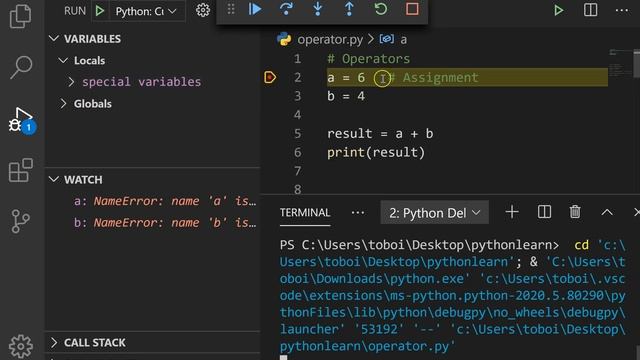Place cursor on 'print(result)' line

[x=376, y=153]
